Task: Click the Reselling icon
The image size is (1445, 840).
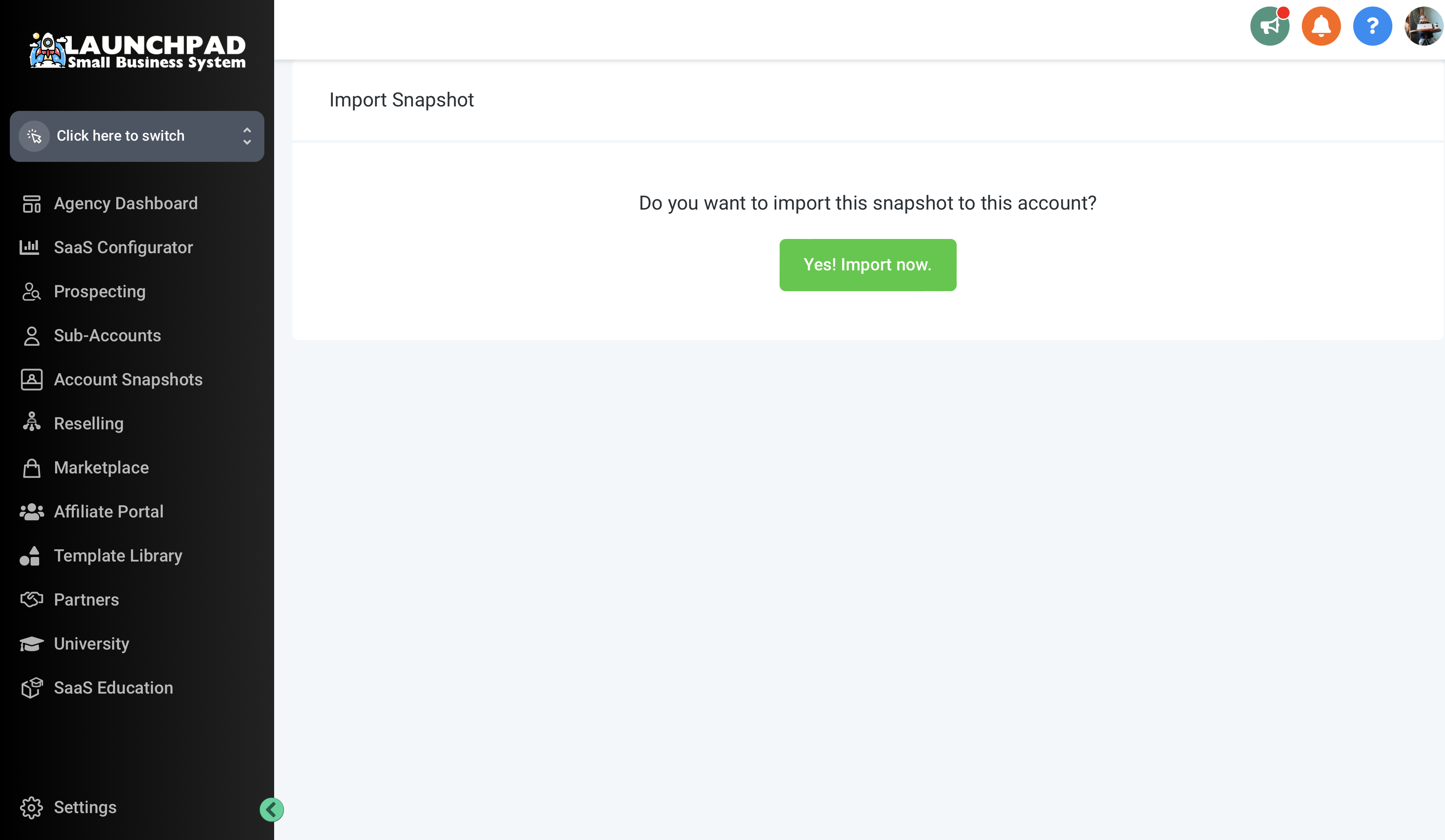Action: coord(31,423)
